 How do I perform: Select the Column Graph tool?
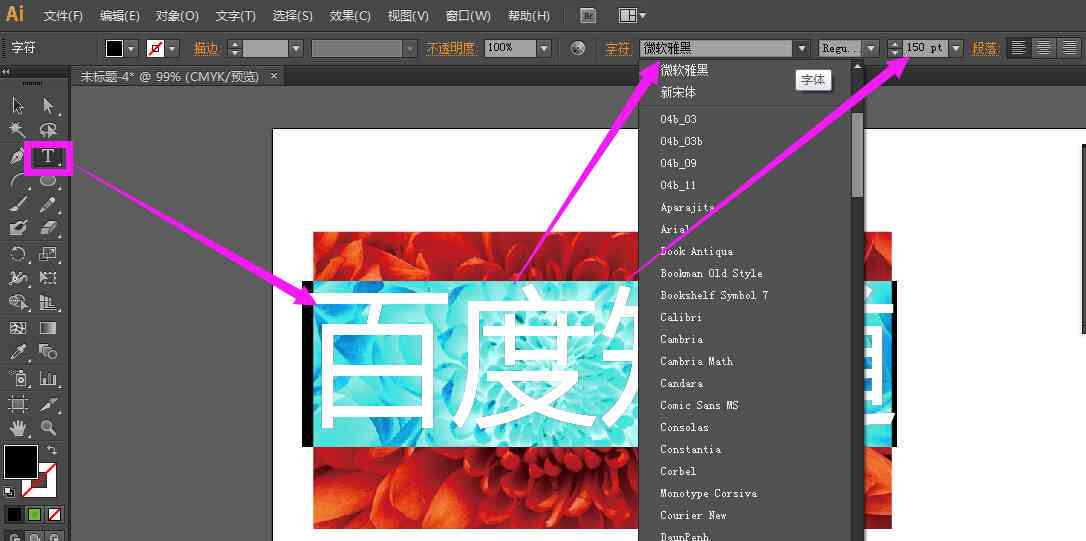(x=48, y=378)
